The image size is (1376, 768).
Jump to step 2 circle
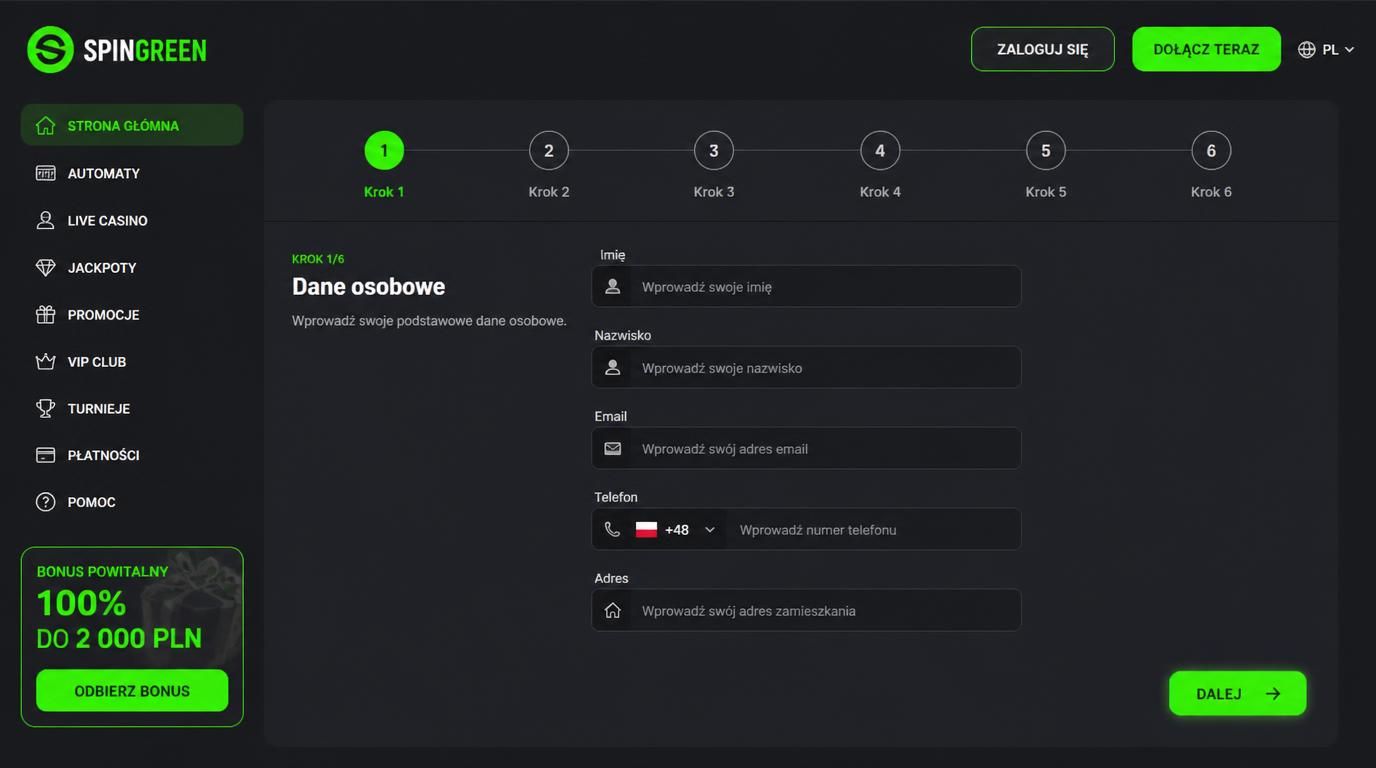549,151
